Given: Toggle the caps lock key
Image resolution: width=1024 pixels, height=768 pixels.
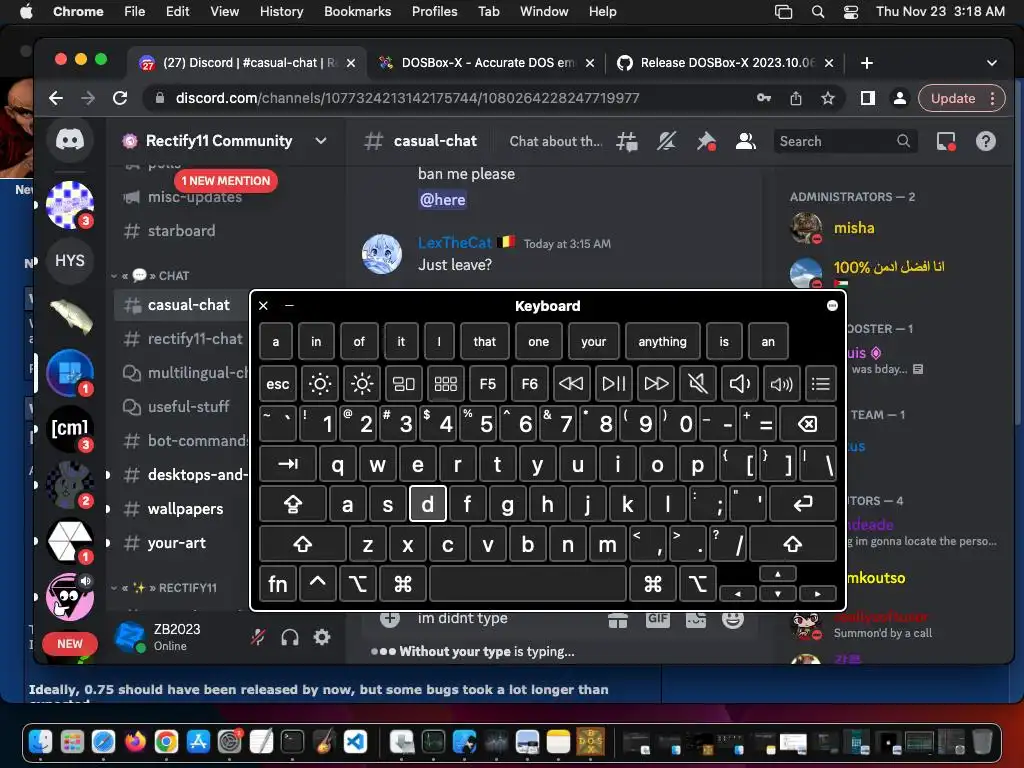Looking at the screenshot, I should click(293, 504).
